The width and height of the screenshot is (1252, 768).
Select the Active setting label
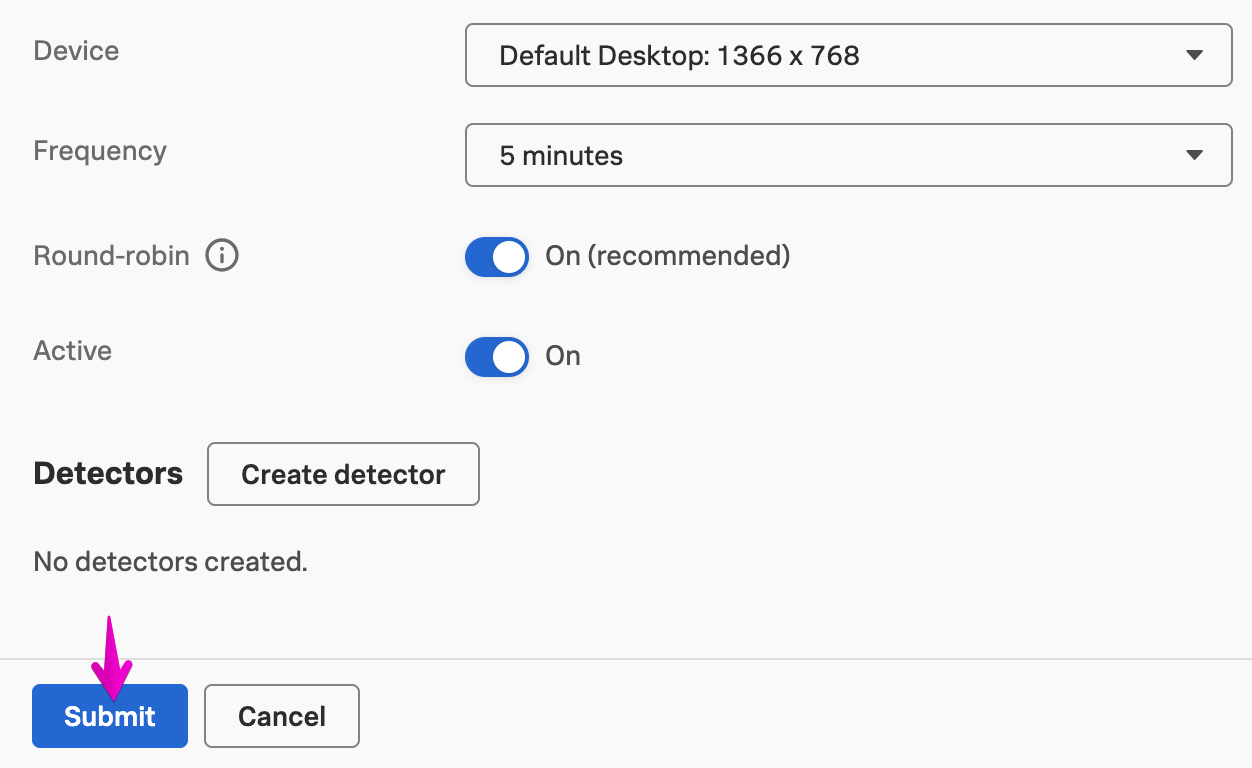tap(72, 350)
